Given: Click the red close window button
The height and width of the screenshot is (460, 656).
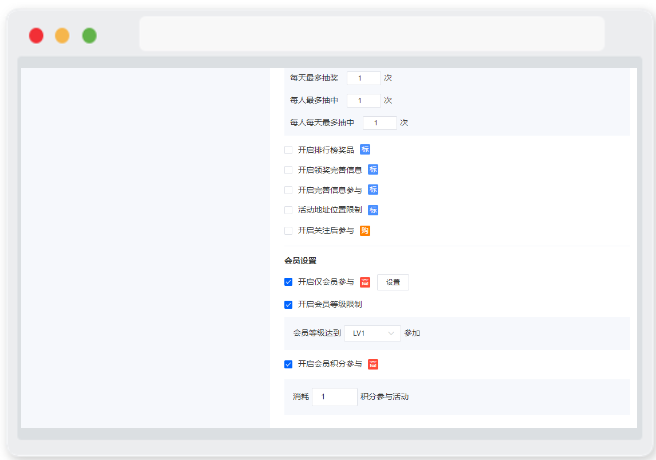Looking at the screenshot, I should (x=36, y=36).
